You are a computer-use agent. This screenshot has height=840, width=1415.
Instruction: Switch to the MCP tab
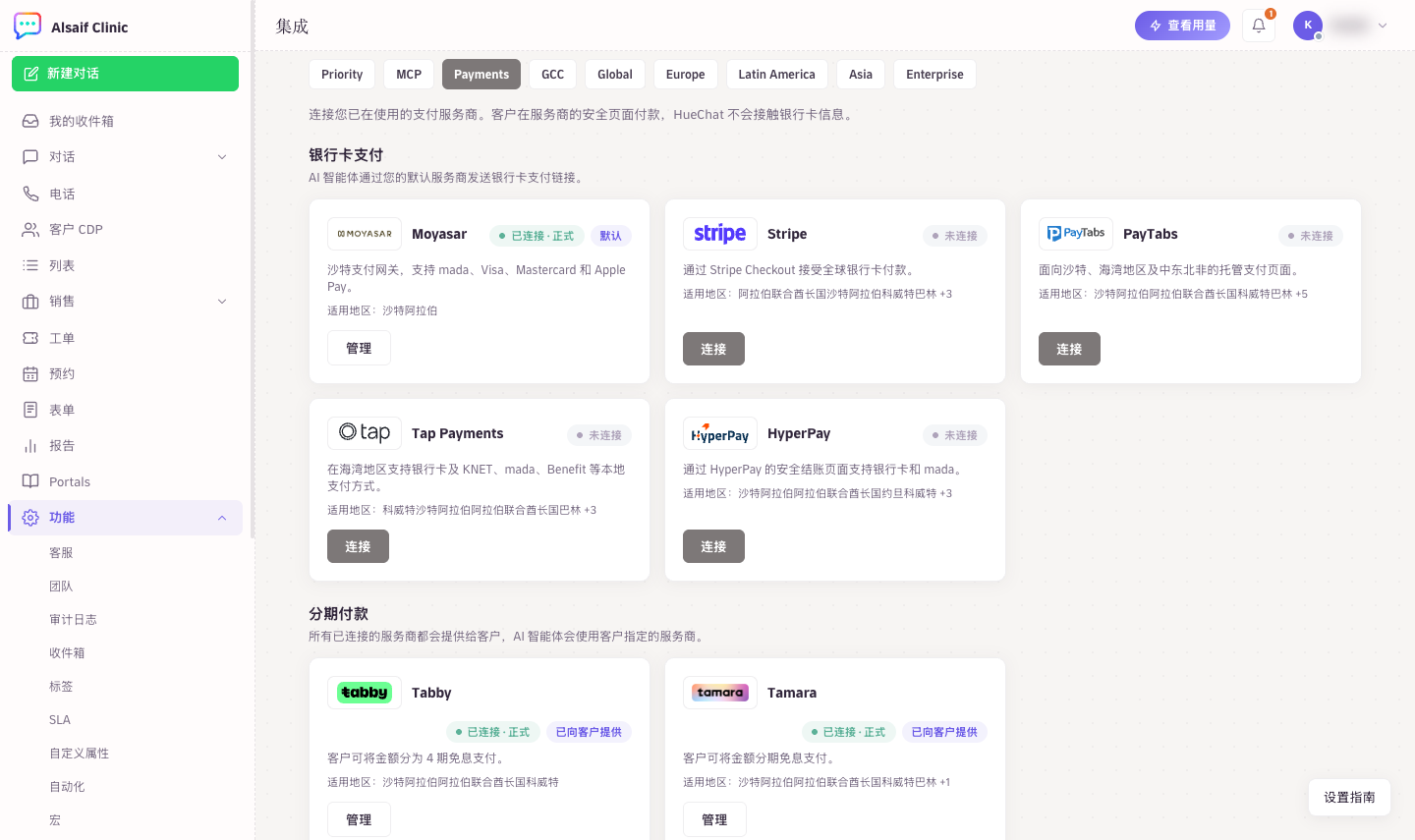pos(409,75)
